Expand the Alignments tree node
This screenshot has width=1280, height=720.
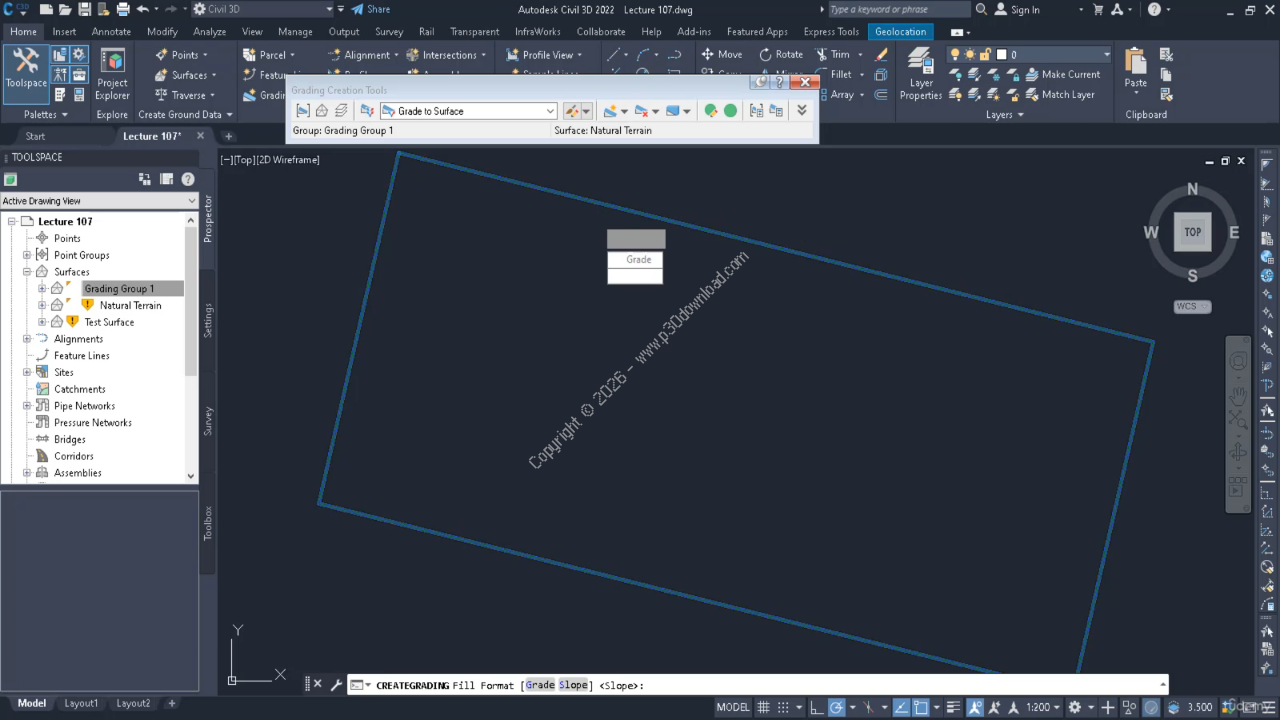pyautogui.click(x=27, y=339)
